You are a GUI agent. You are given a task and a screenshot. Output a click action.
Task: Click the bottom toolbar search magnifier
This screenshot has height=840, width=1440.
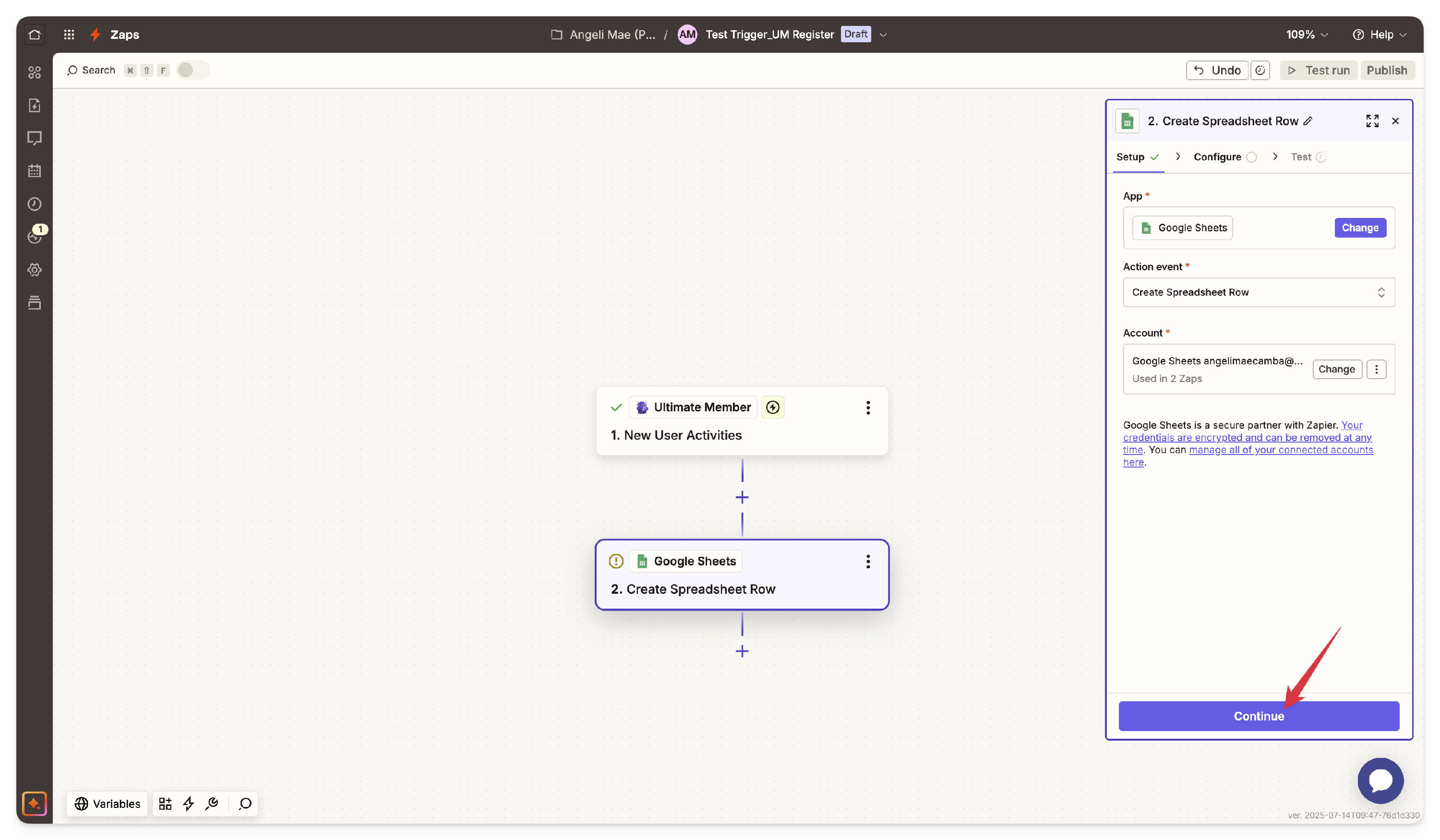point(245,804)
